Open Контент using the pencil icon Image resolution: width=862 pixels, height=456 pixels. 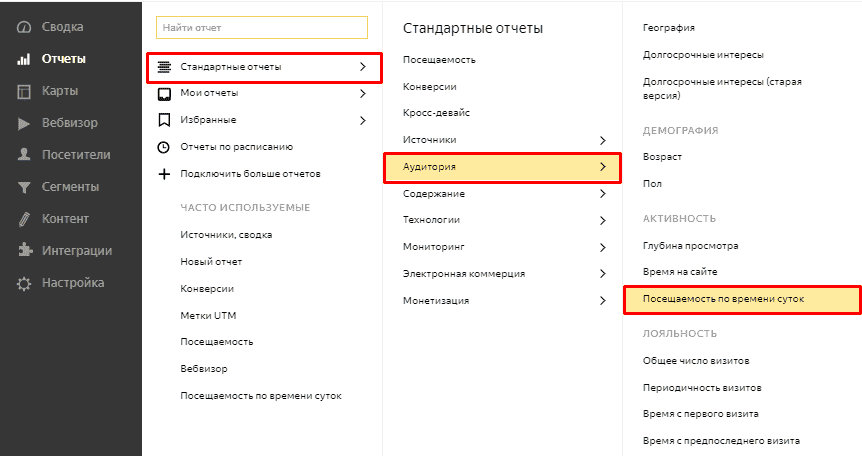tap(24, 219)
